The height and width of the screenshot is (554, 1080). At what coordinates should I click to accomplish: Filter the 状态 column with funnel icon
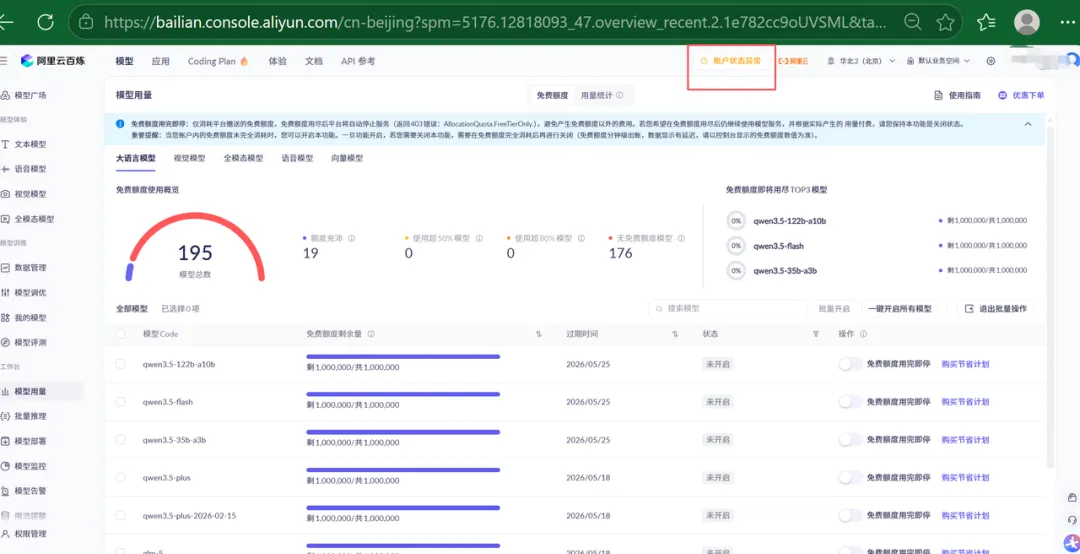[816, 334]
